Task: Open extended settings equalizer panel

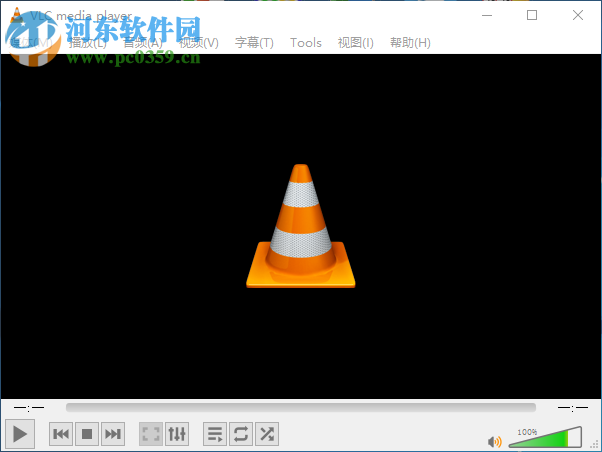Action: pyautogui.click(x=177, y=434)
